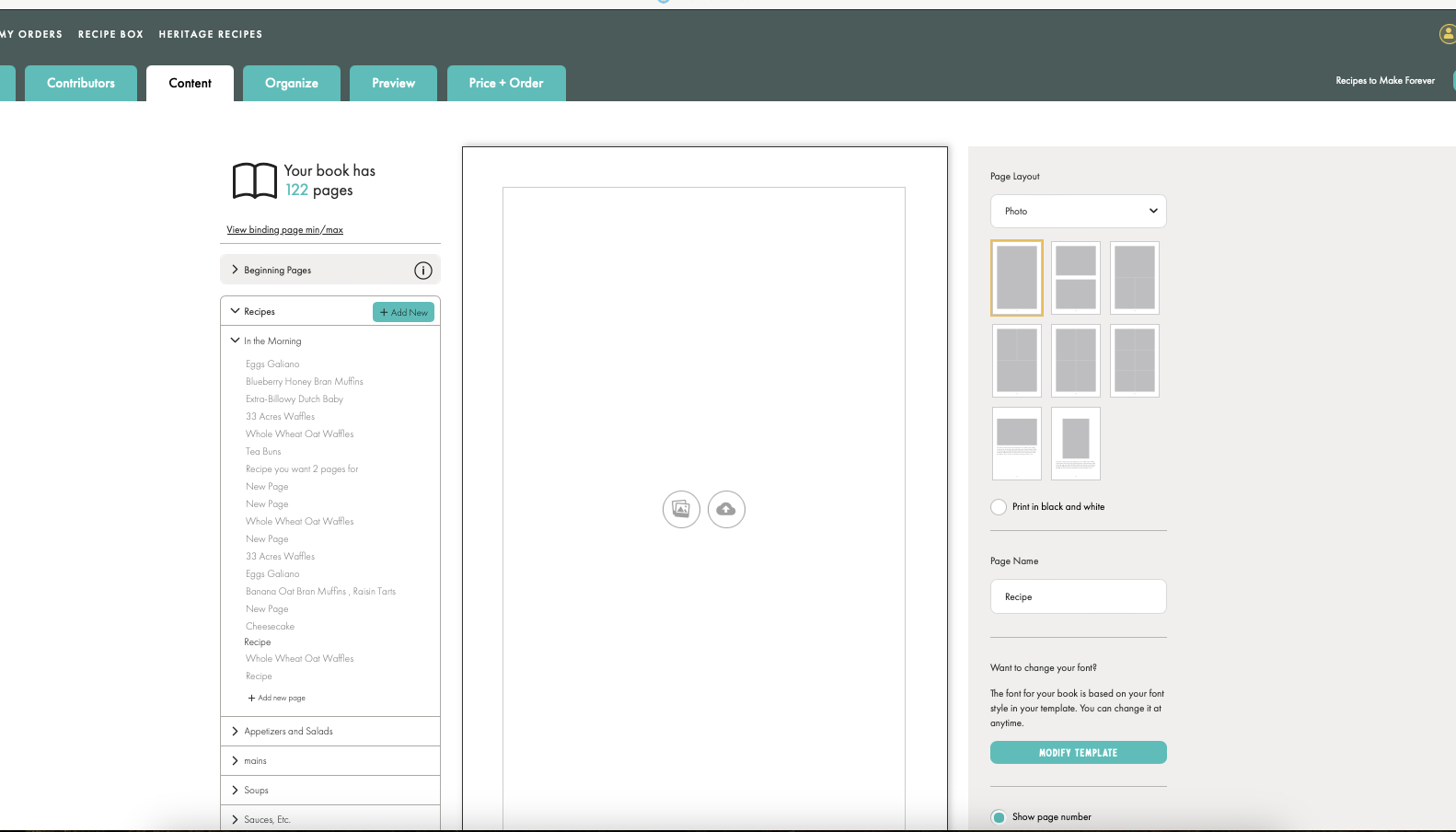Toggle Show page number option
1456x832 pixels.
999,817
